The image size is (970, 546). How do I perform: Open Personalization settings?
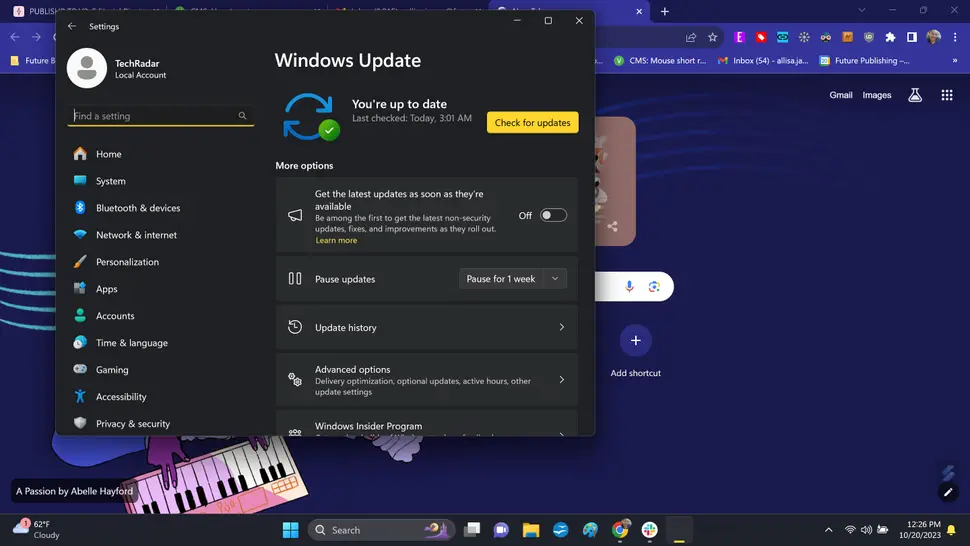[127, 262]
